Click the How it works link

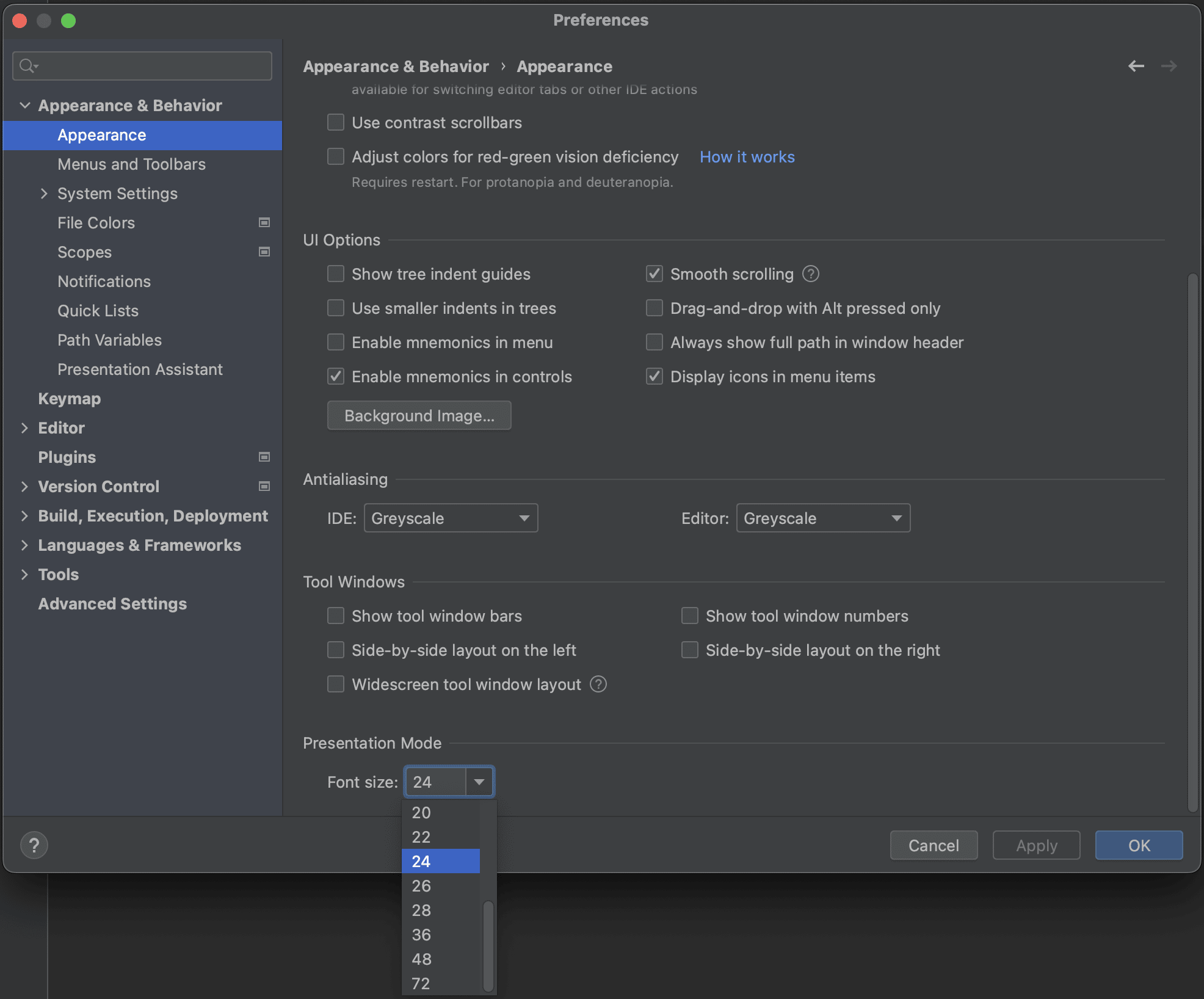[x=747, y=157]
